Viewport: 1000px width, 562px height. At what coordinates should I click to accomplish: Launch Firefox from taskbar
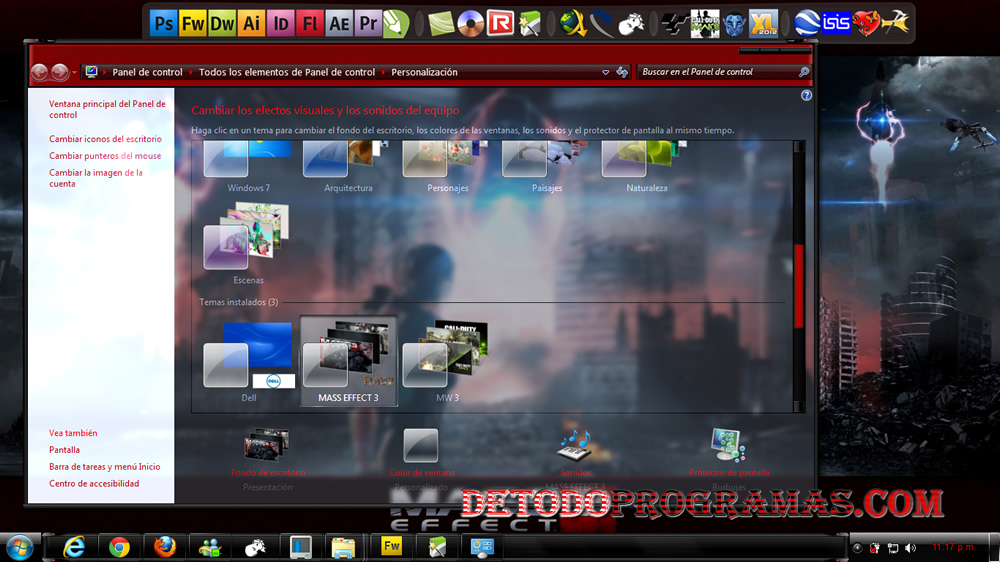click(165, 547)
